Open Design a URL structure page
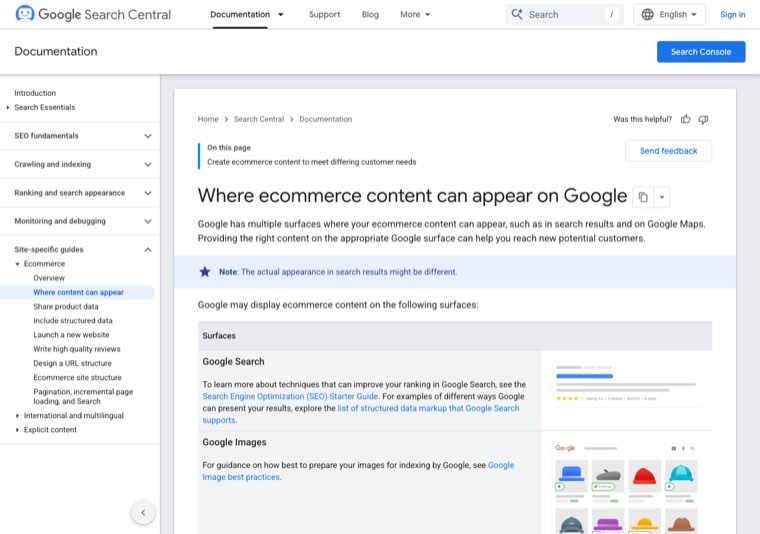Viewport: 760px width, 534px height. (x=72, y=363)
